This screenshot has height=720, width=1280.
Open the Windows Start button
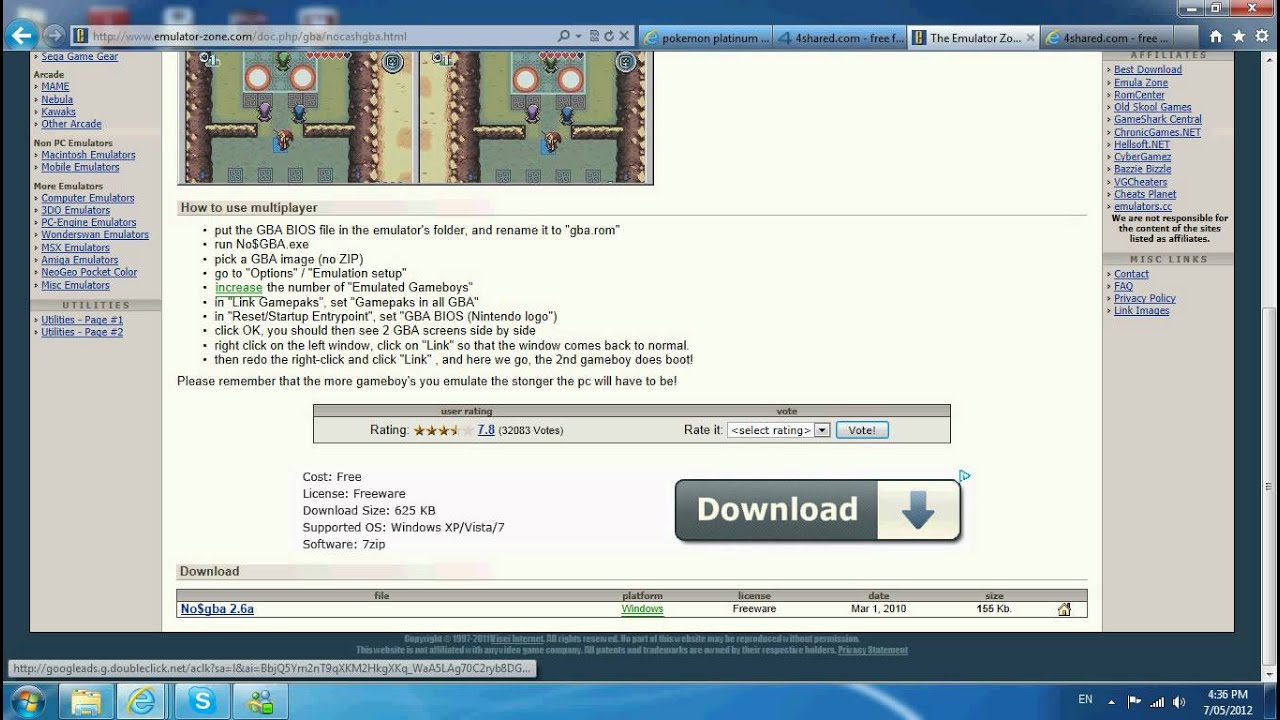click(x=27, y=700)
